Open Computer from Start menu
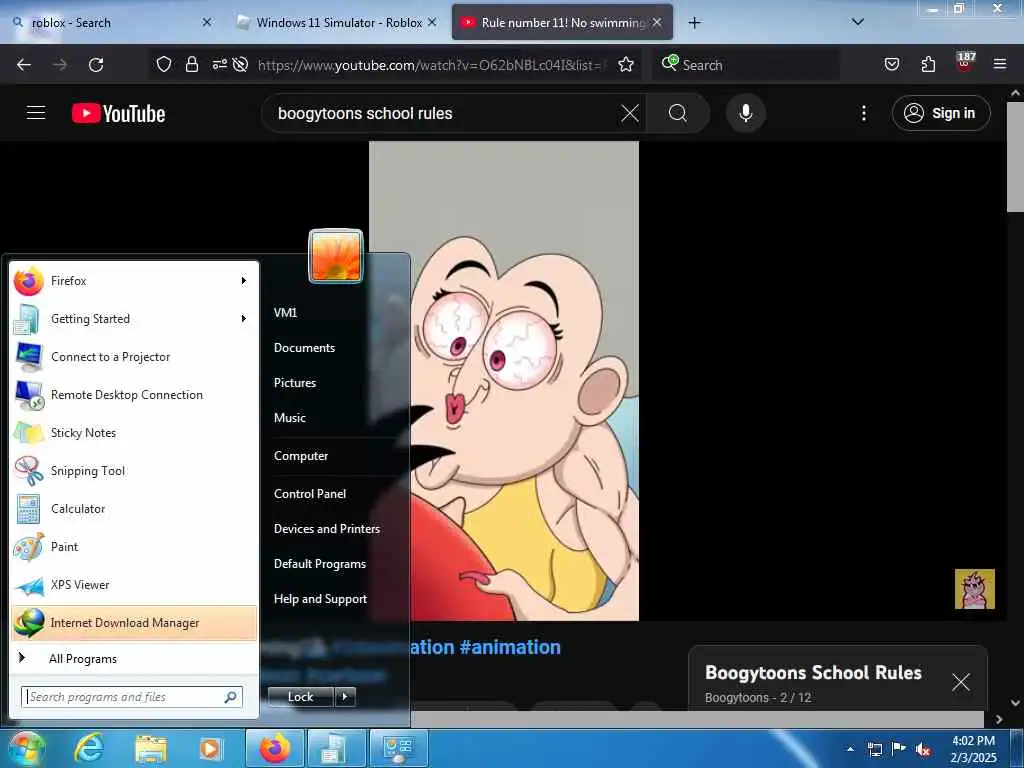Viewport: 1024px width, 768px height. coord(301,456)
